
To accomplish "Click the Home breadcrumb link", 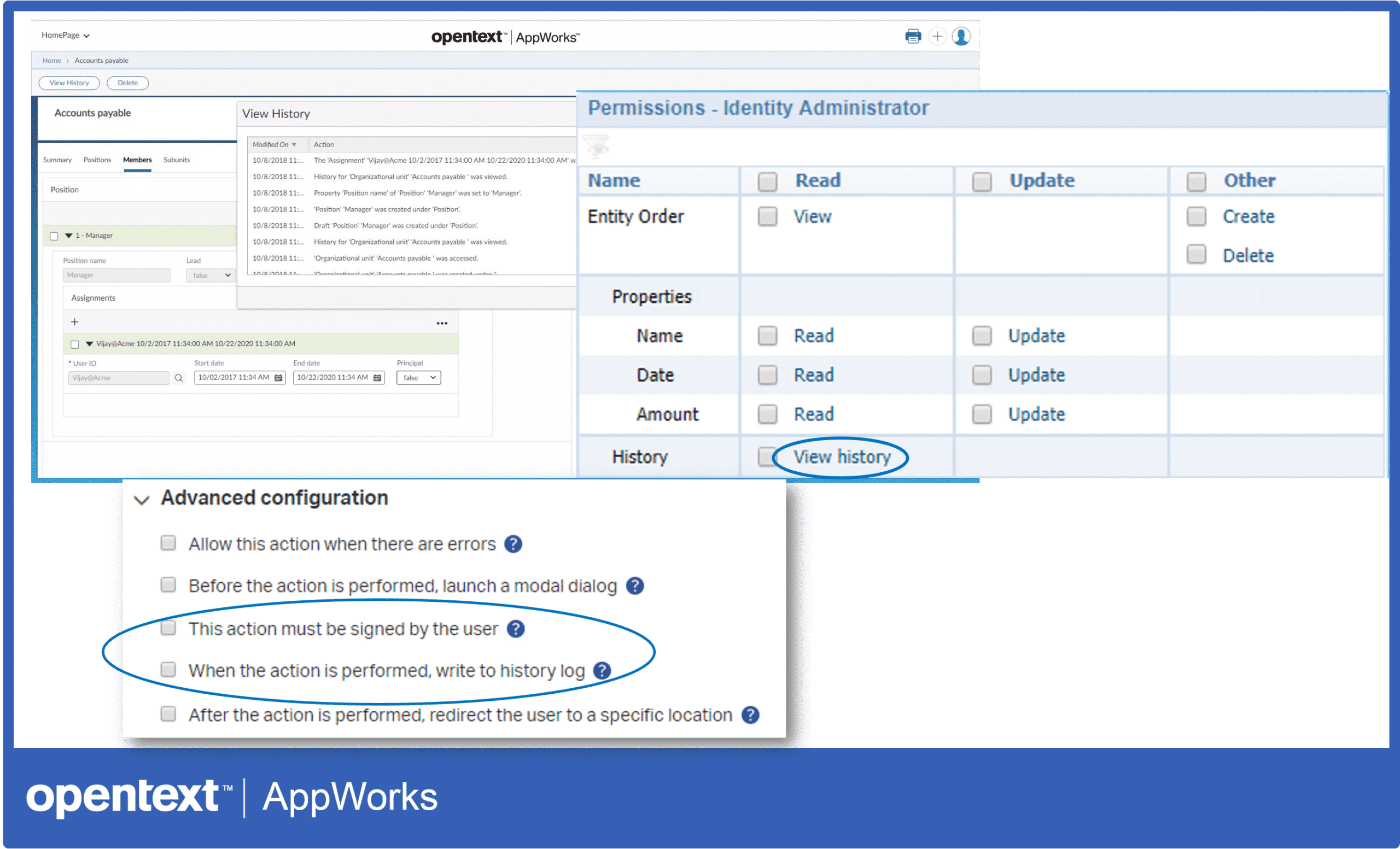I will [x=51, y=60].
